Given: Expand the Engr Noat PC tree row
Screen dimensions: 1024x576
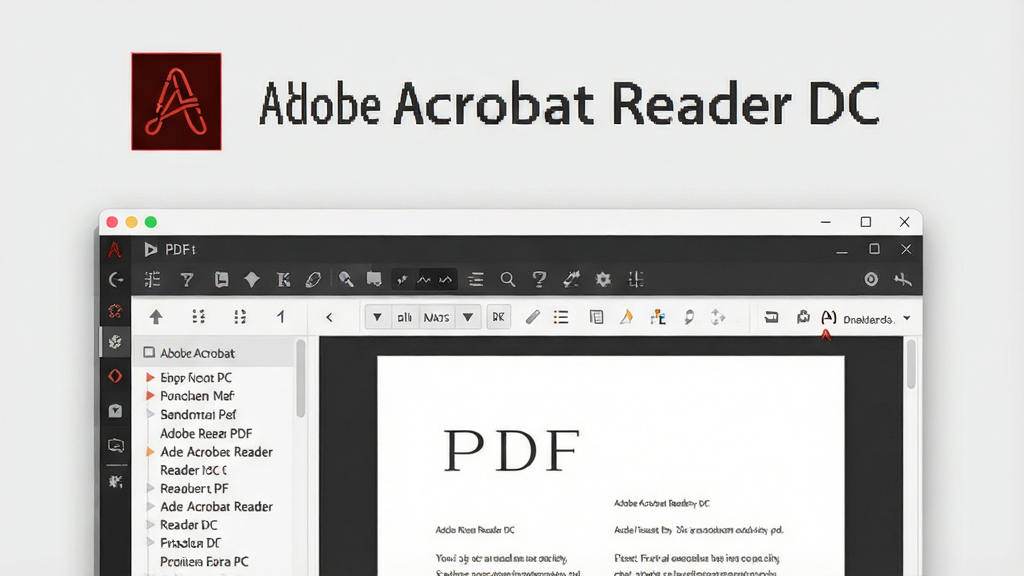Looking at the screenshot, I should click(x=150, y=377).
